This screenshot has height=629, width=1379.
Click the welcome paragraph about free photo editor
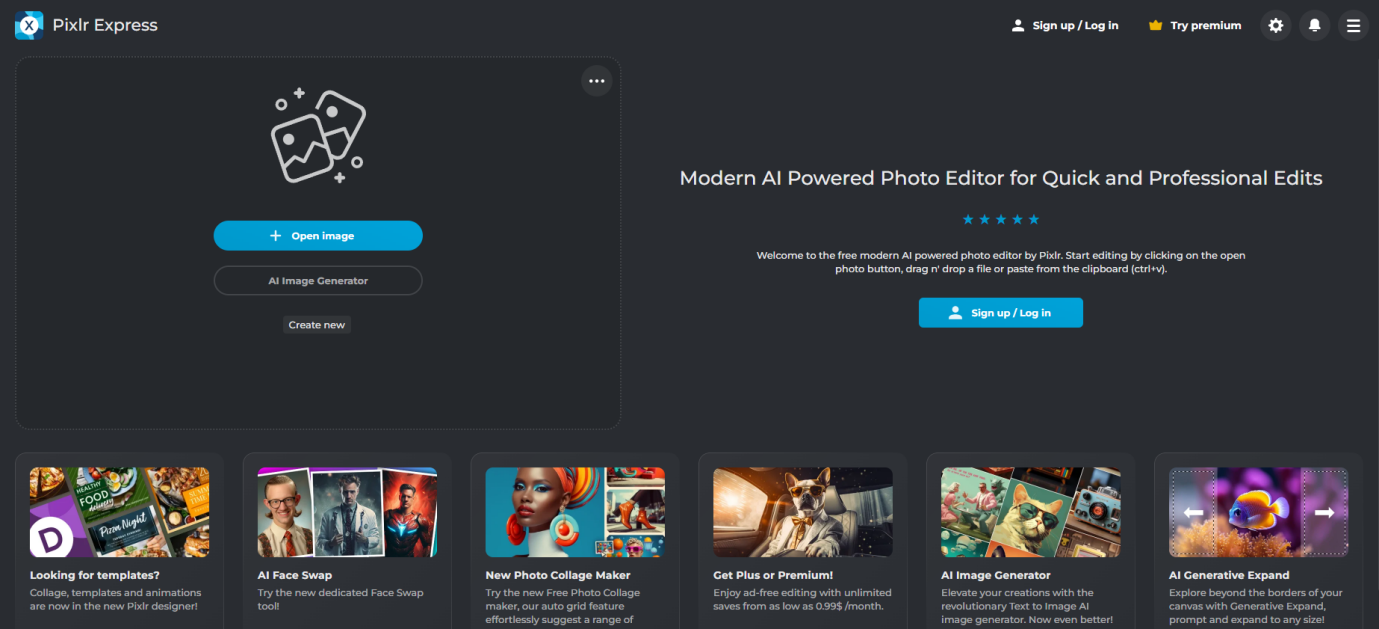click(x=1001, y=262)
